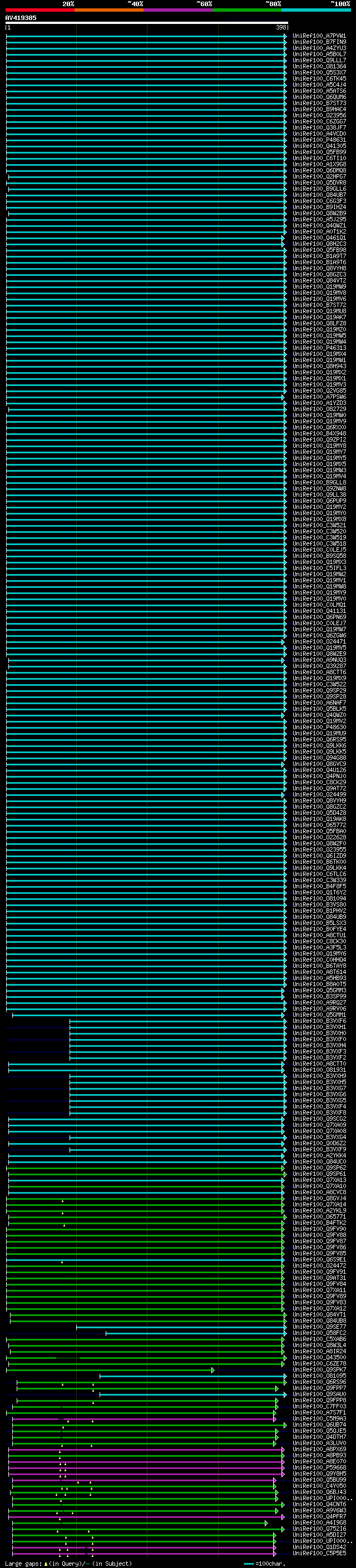356x1568 pixels.
Task: Select hit UniRef100_P59668
Action: [319, 1467]
